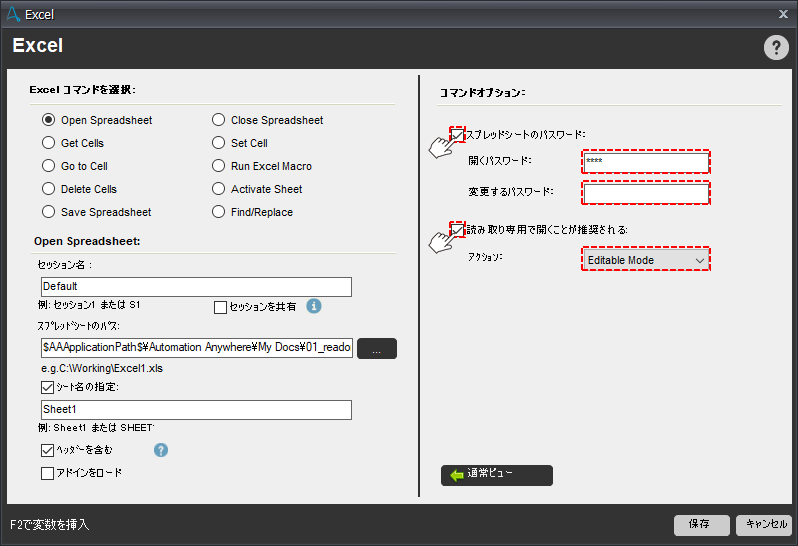Click the F2で変数を挿入 hint text
This screenshot has width=798, height=546.
[x=49, y=525]
